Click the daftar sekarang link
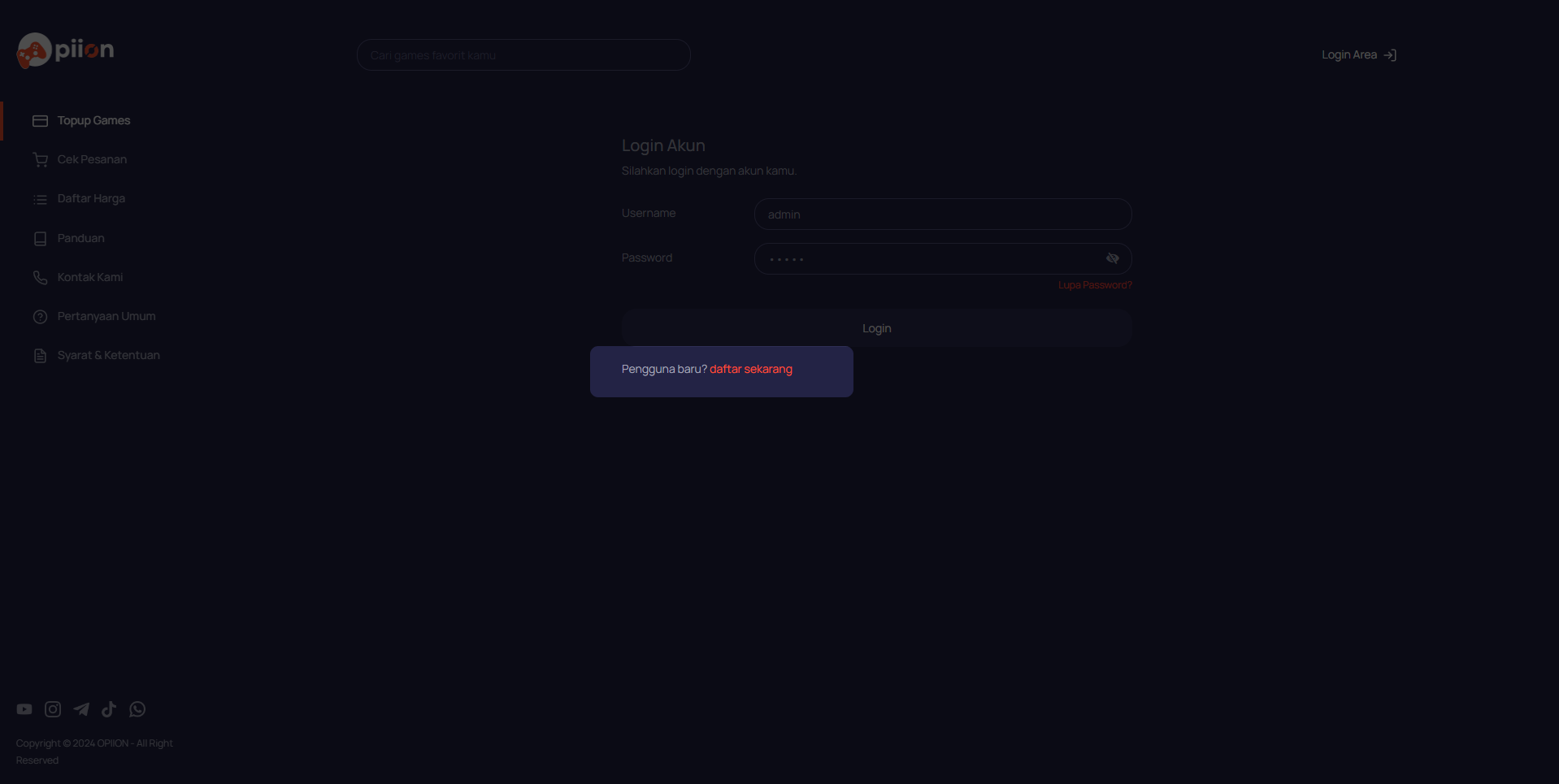 point(751,369)
